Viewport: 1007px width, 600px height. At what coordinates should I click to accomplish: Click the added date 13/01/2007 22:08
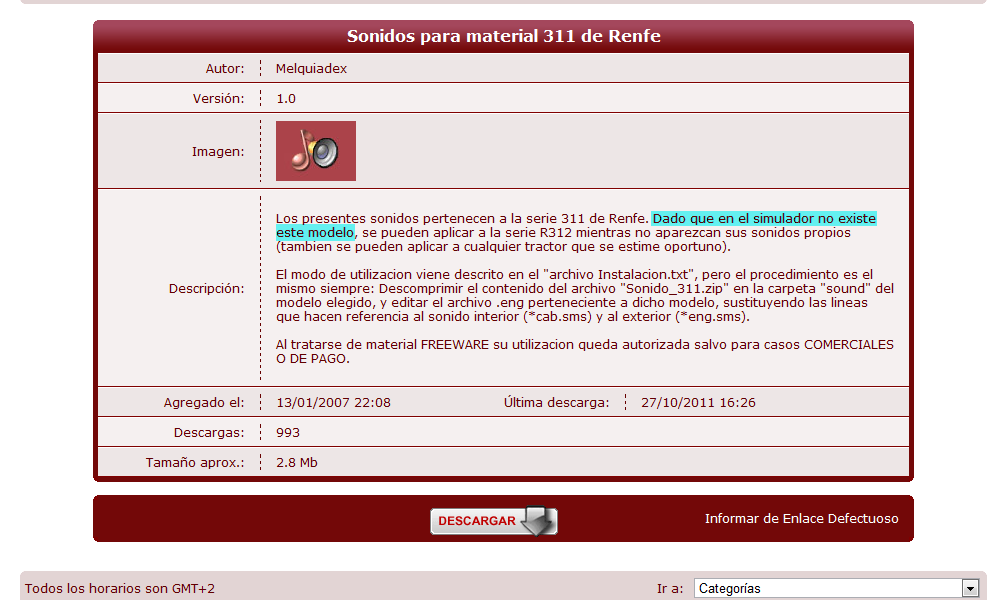[333, 403]
